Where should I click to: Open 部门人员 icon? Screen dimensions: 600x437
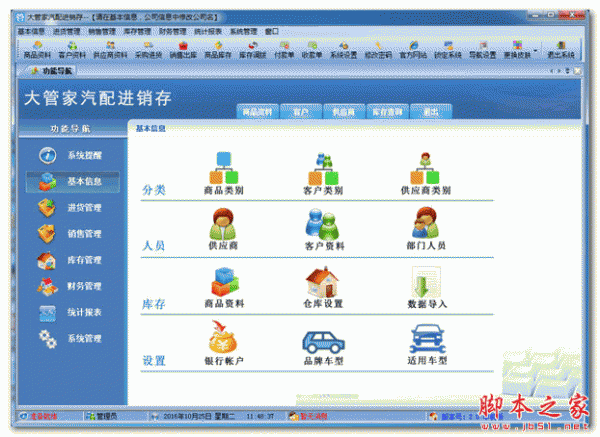click(426, 229)
